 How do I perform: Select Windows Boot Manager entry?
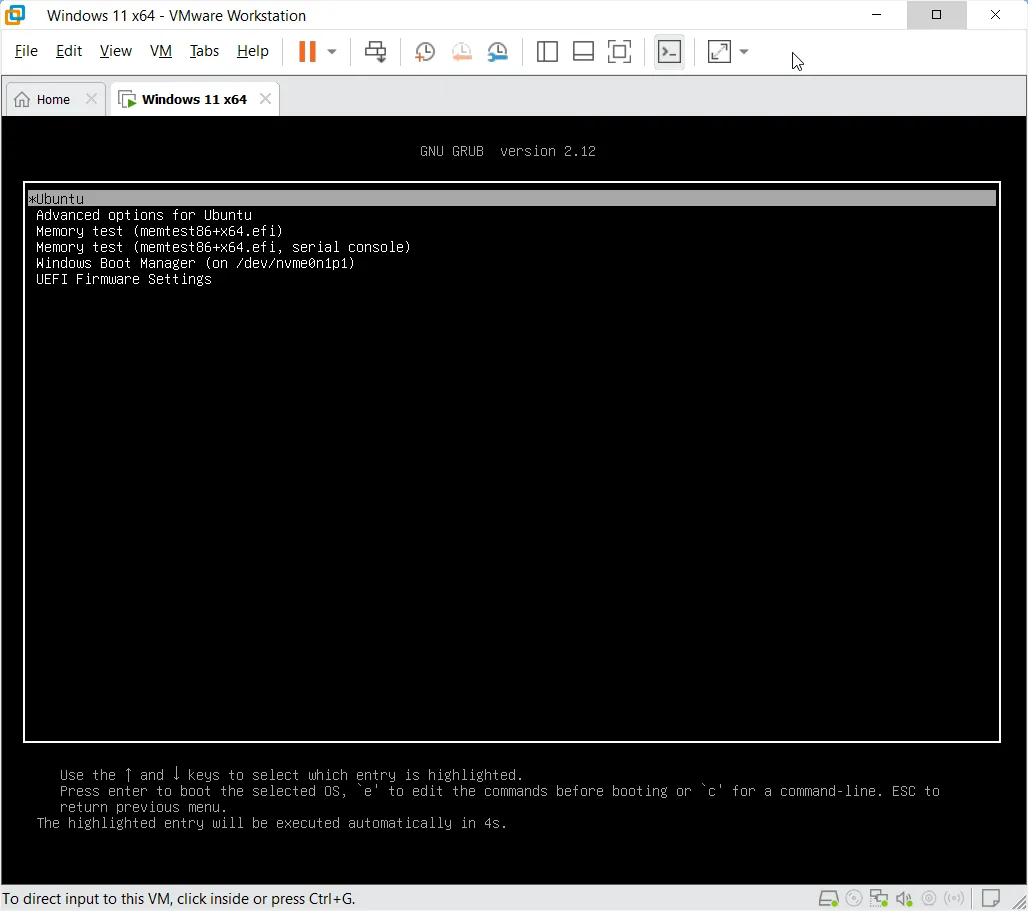(195, 263)
